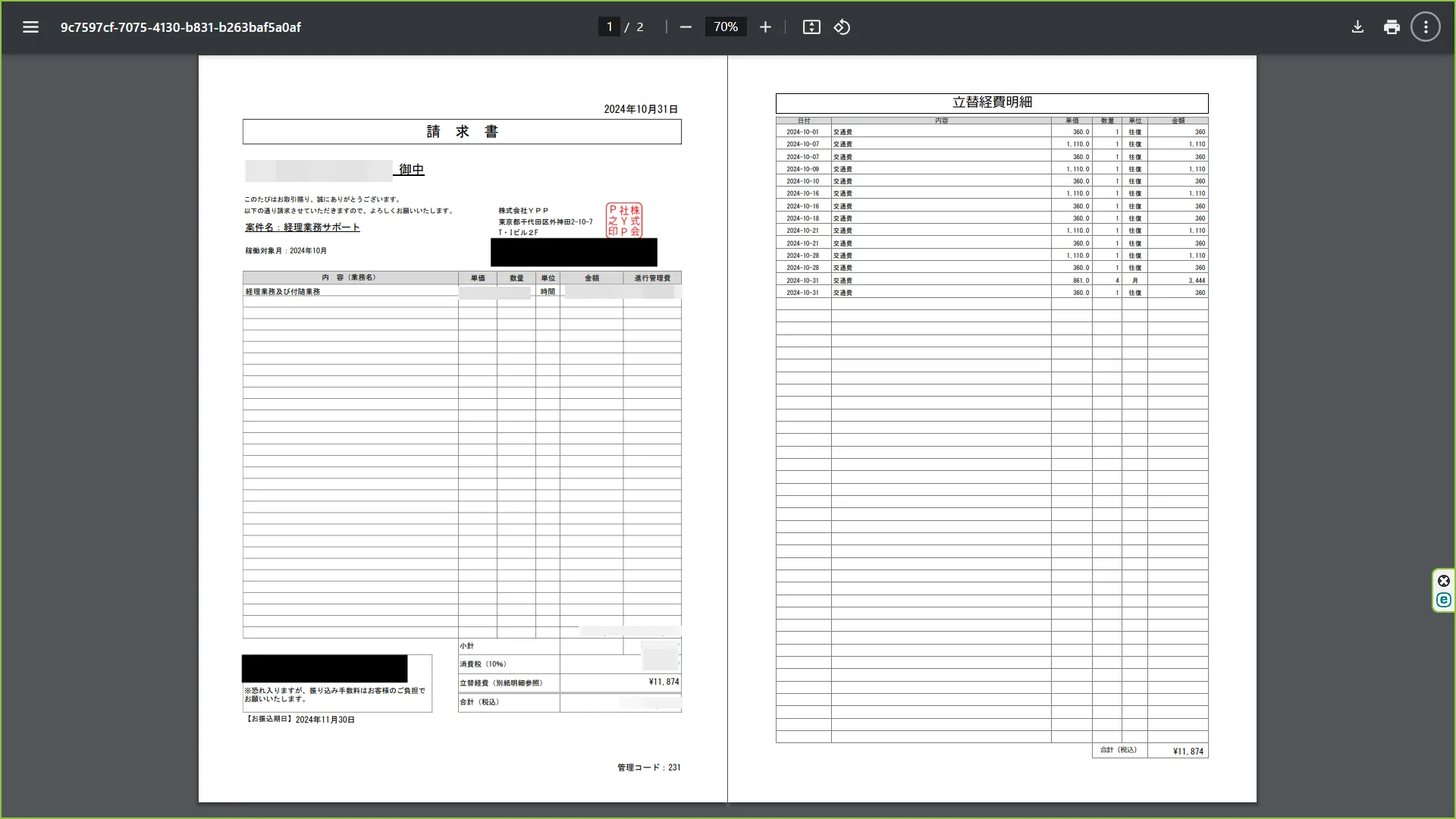Click the 立替経費明細 heading on page two
Image resolution: width=1456 pixels, height=819 pixels.
pyautogui.click(x=991, y=102)
